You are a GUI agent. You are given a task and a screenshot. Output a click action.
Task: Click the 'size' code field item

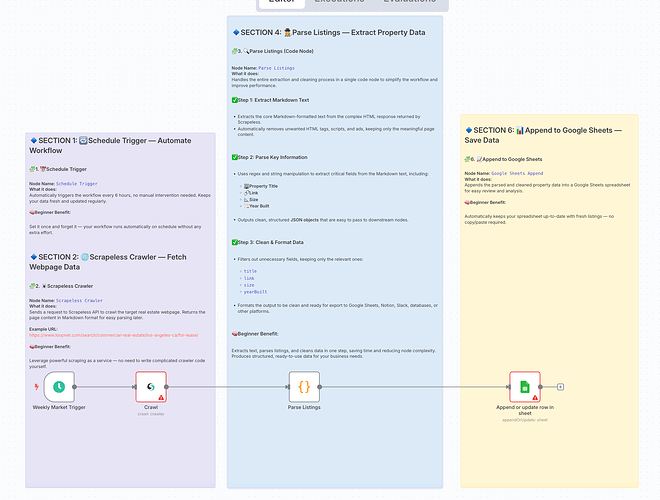coord(249,285)
